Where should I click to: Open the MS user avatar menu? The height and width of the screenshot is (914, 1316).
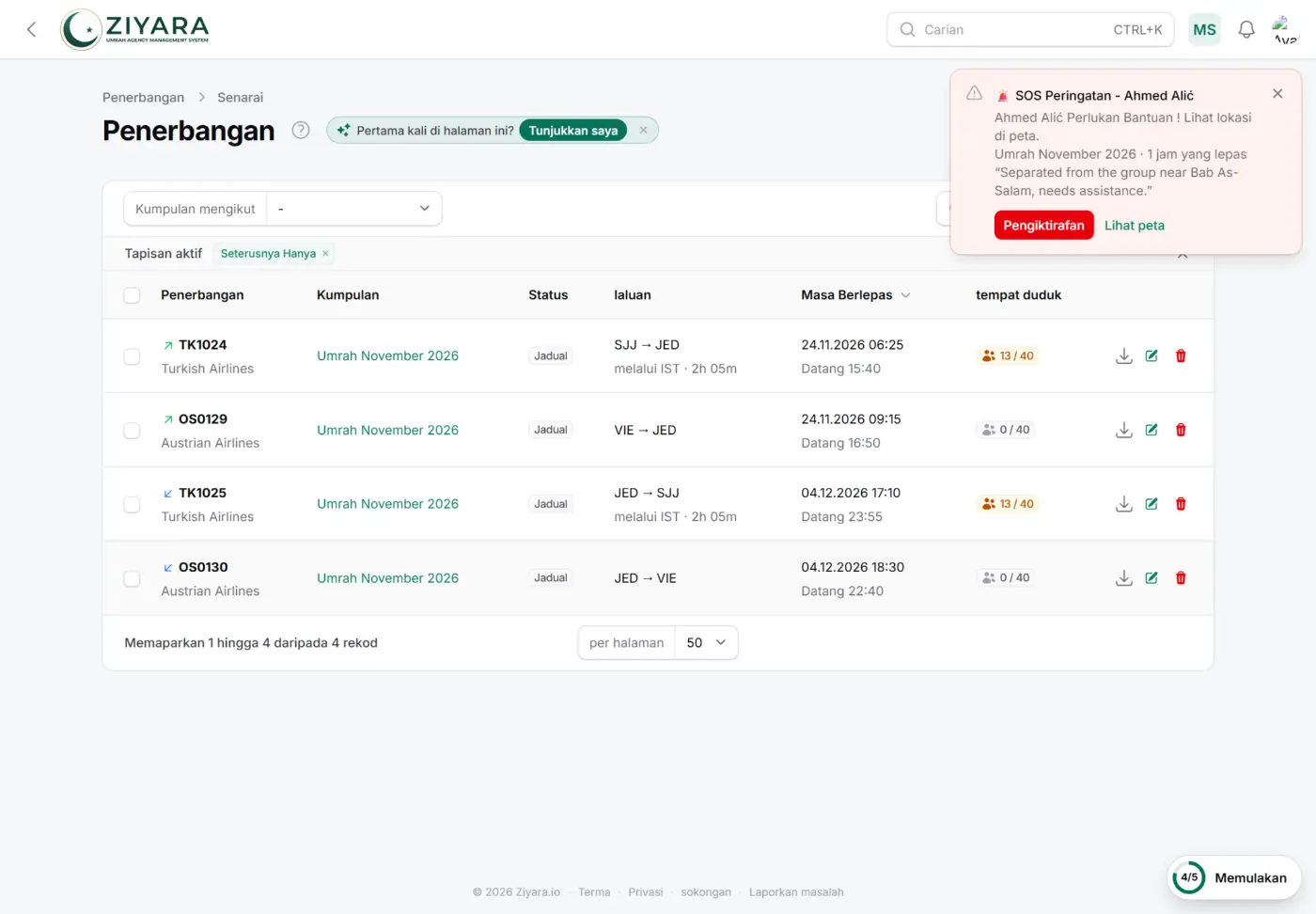coord(1204,29)
